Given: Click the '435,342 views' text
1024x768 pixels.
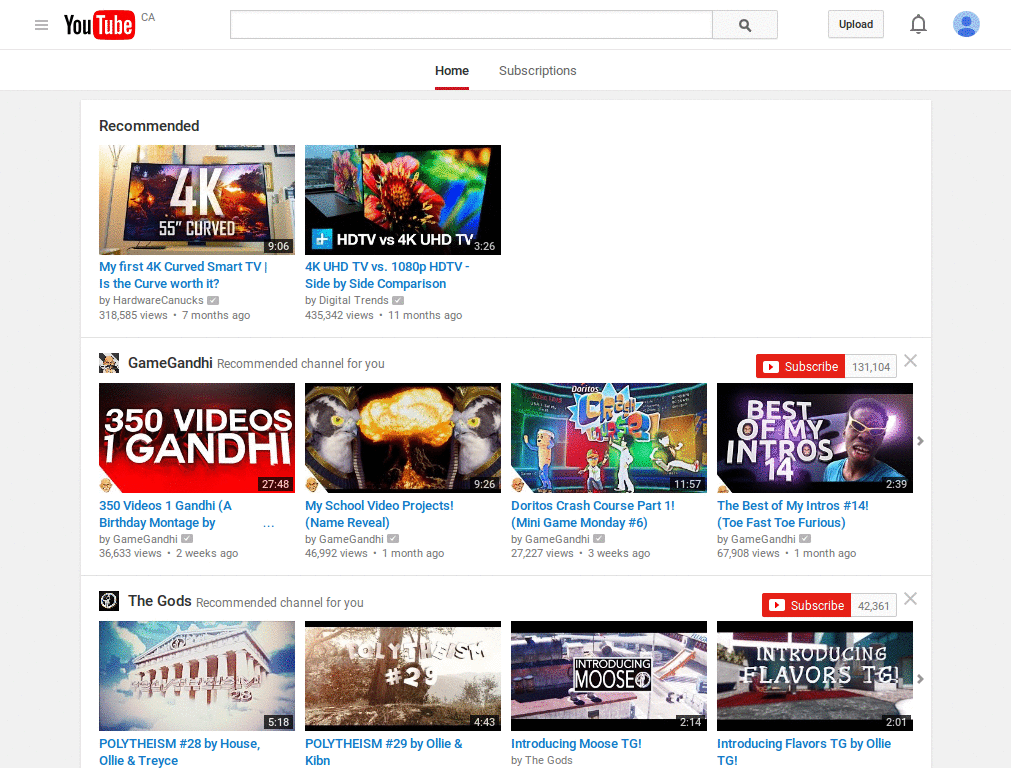Looking at the screenshot, I should tap(339, 315).
